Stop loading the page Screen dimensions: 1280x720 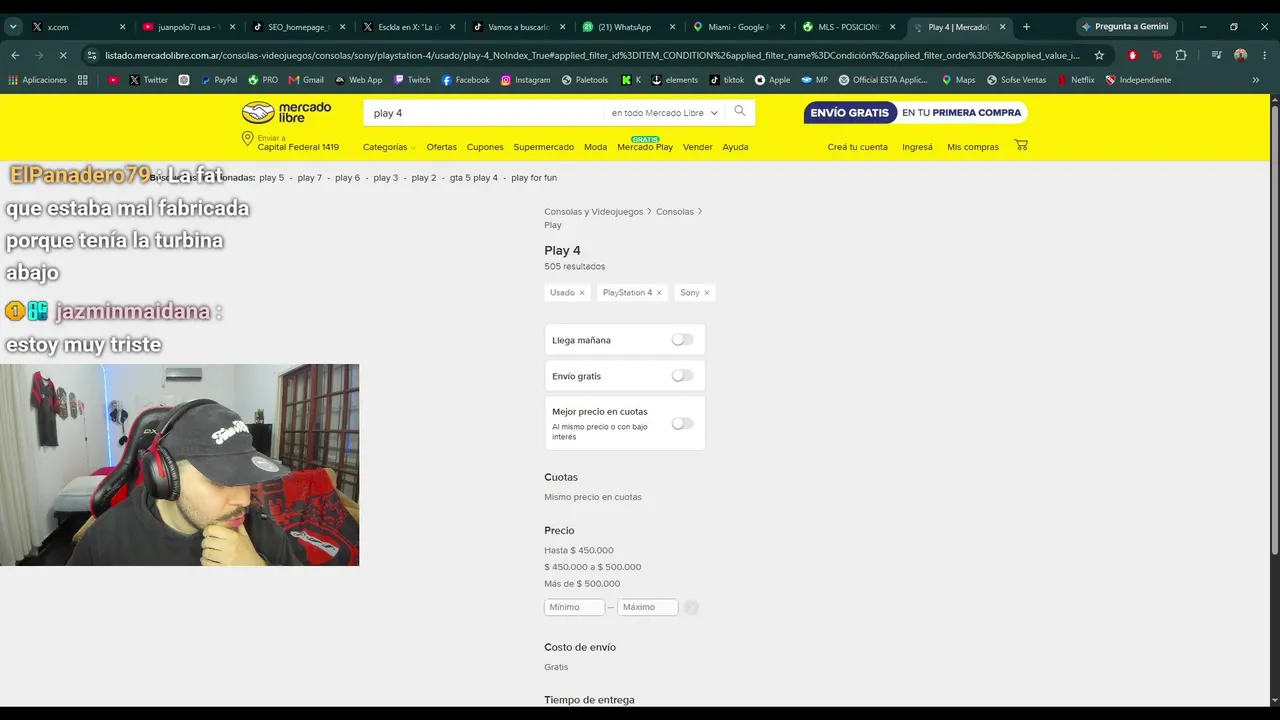[x=62, y=55]
